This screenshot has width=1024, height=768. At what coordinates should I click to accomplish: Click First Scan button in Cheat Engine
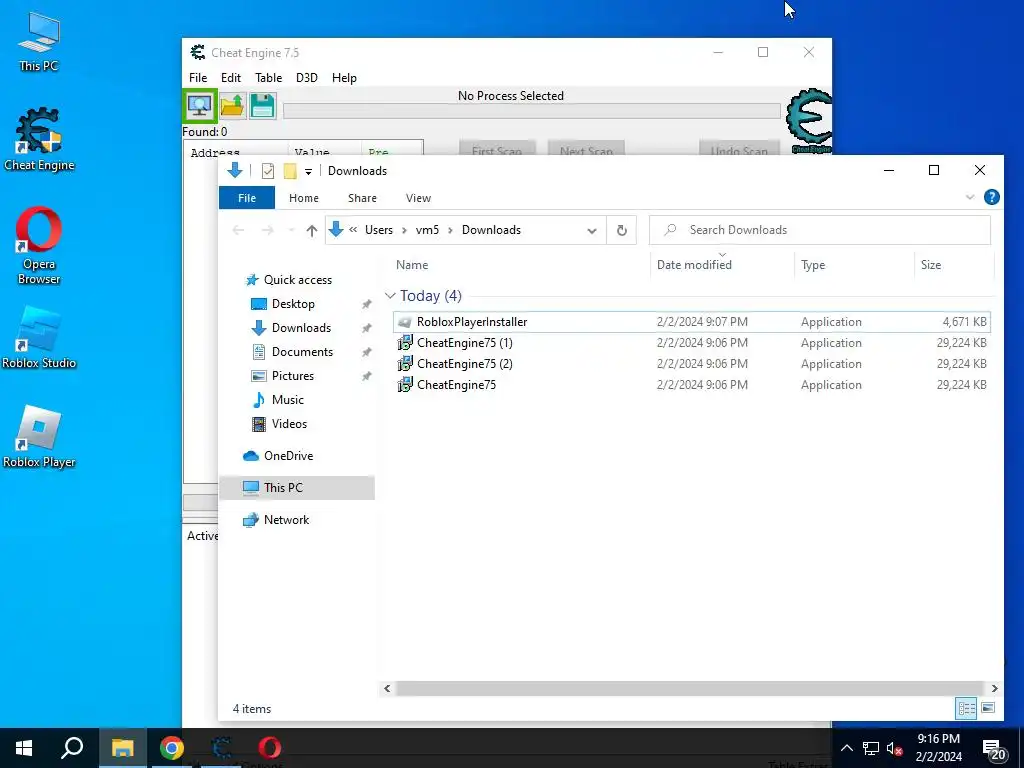[497, 148]
